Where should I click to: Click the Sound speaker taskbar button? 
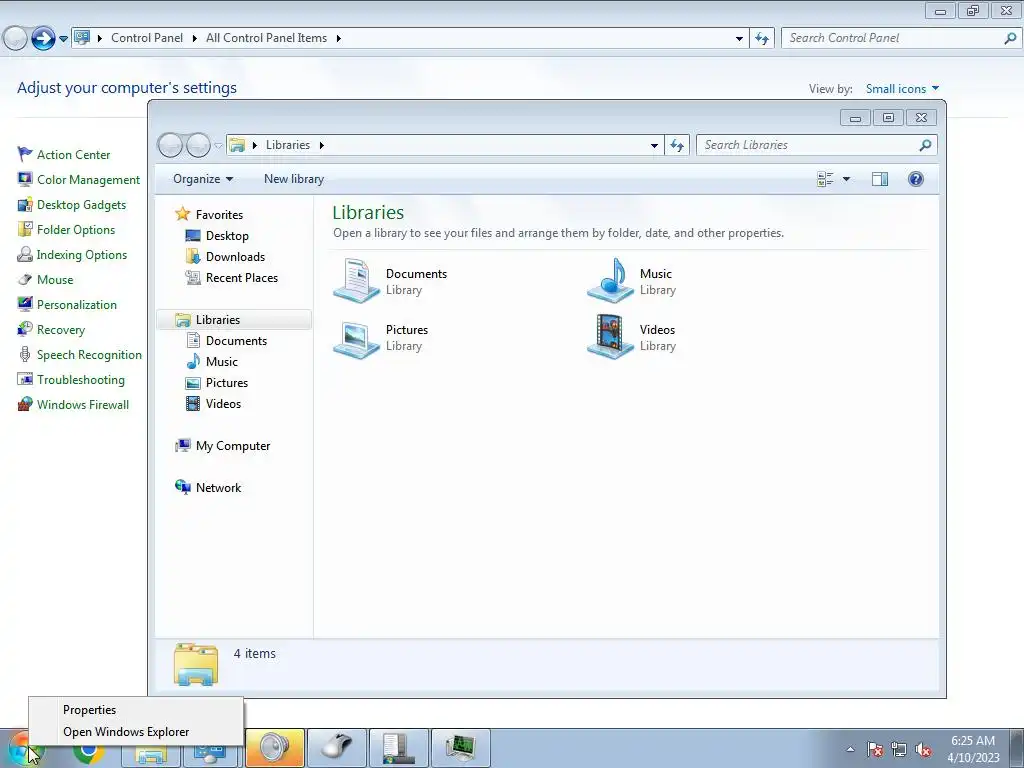tap(275, 748)
